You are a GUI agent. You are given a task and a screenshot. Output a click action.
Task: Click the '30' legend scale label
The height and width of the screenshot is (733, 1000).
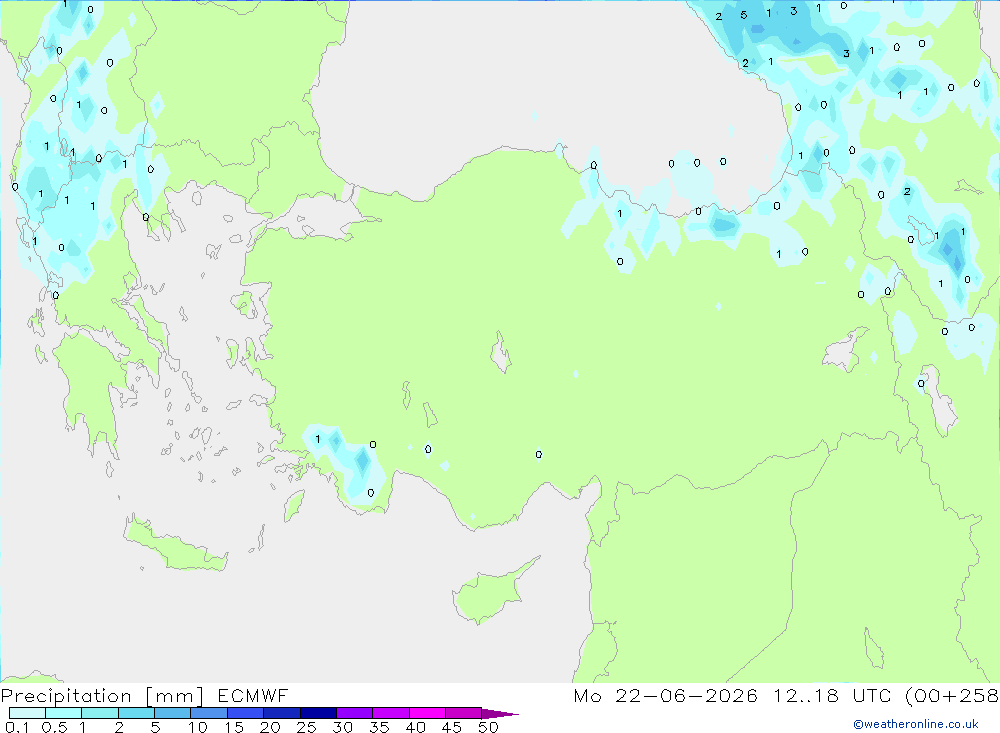pyautogui.click(x=343, y=727)
